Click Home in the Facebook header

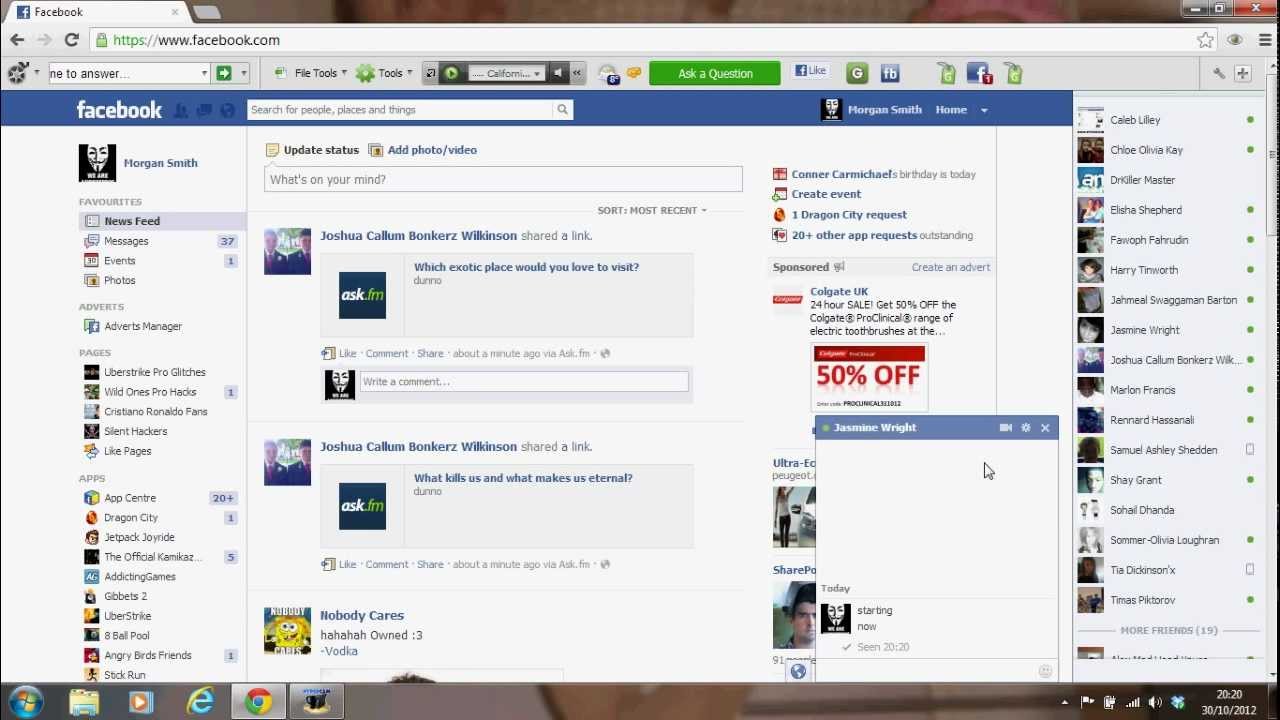click(x=951, y=110)
